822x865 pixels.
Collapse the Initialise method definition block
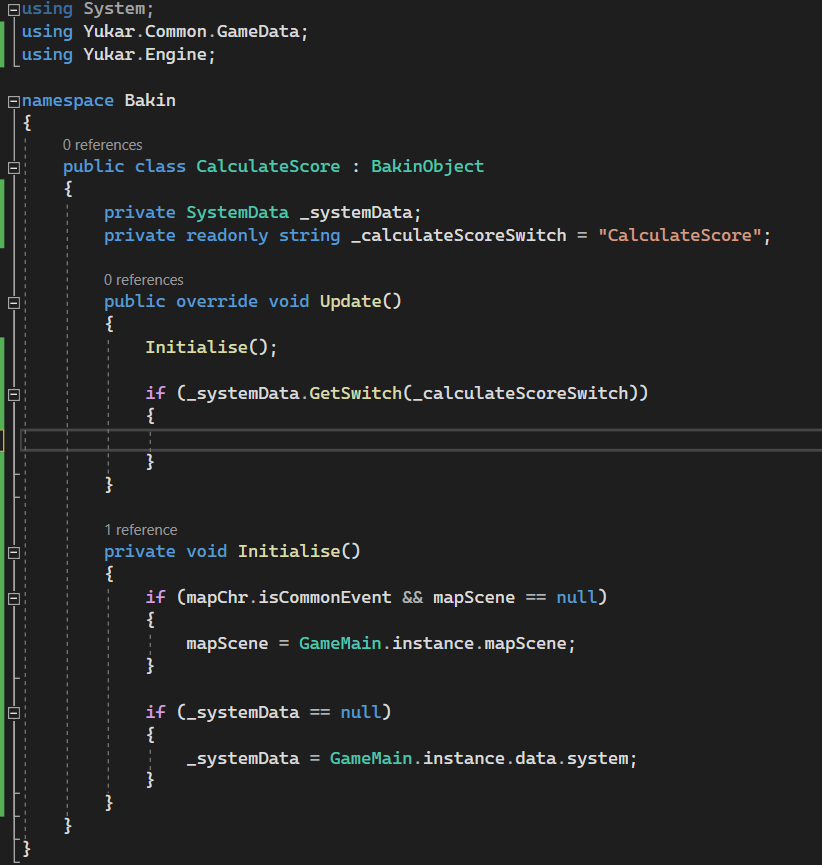(x=14, y=552)
